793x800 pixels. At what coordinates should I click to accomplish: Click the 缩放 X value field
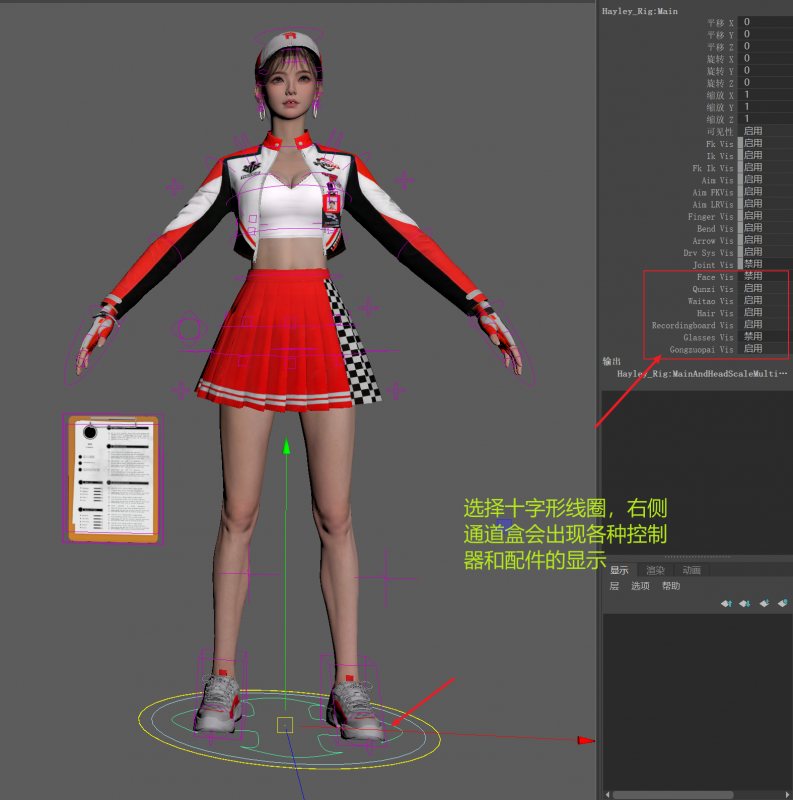click(765, 95)
